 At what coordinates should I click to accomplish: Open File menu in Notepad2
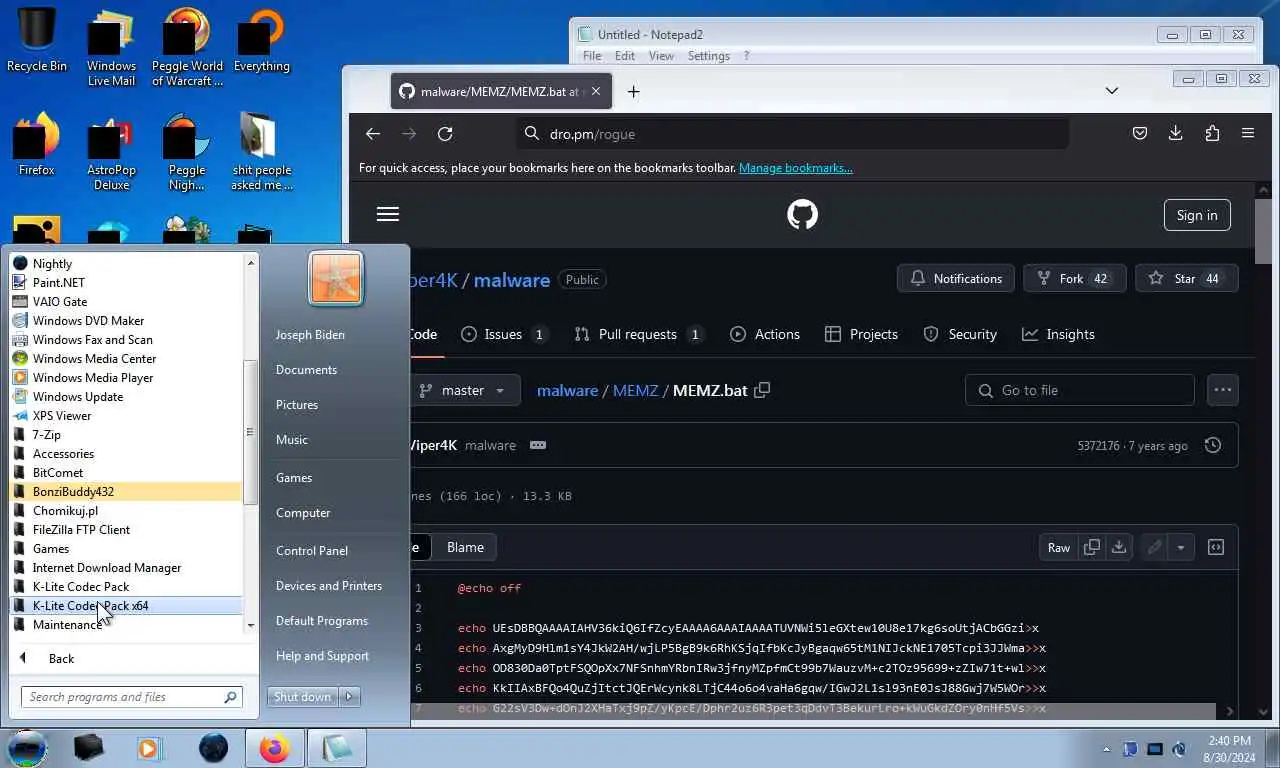592,56
